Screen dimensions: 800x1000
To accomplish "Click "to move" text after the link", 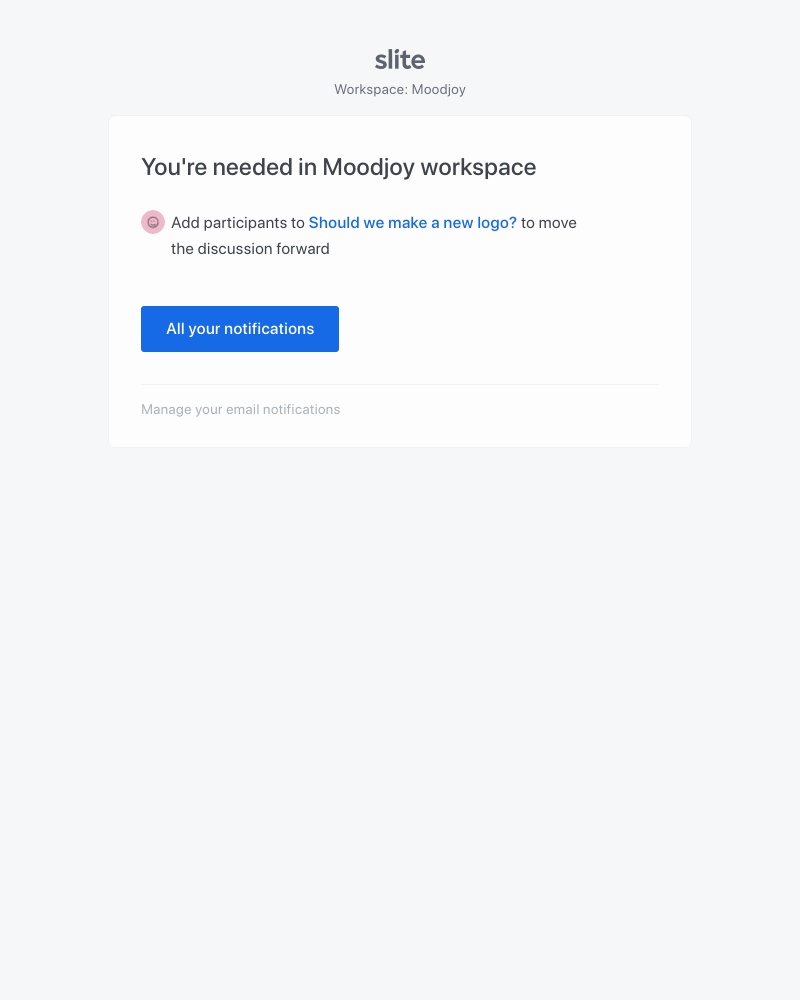I will pos(549,222).
